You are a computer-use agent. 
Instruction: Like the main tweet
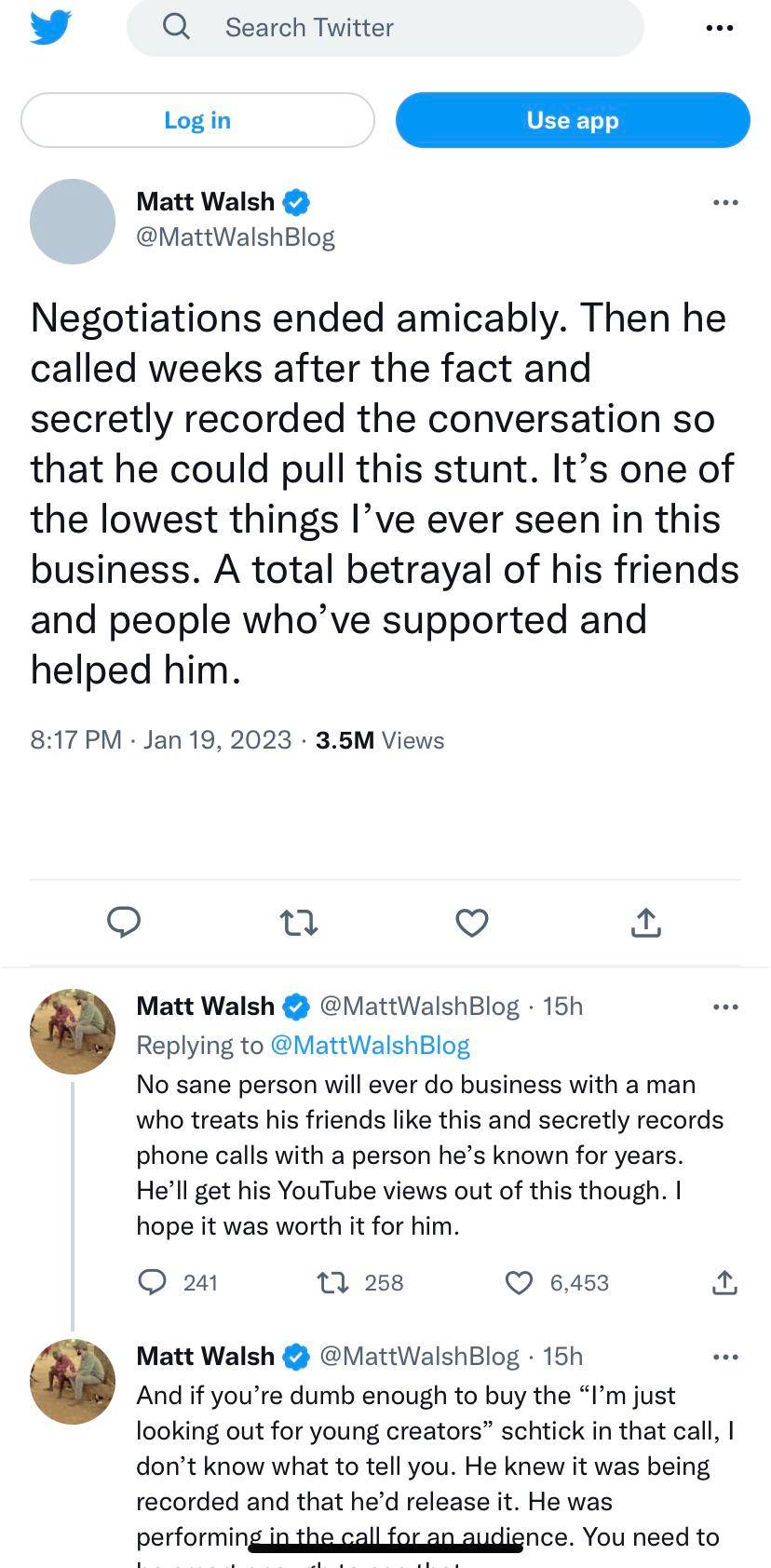pyautogui.click(x=472, y=923)
